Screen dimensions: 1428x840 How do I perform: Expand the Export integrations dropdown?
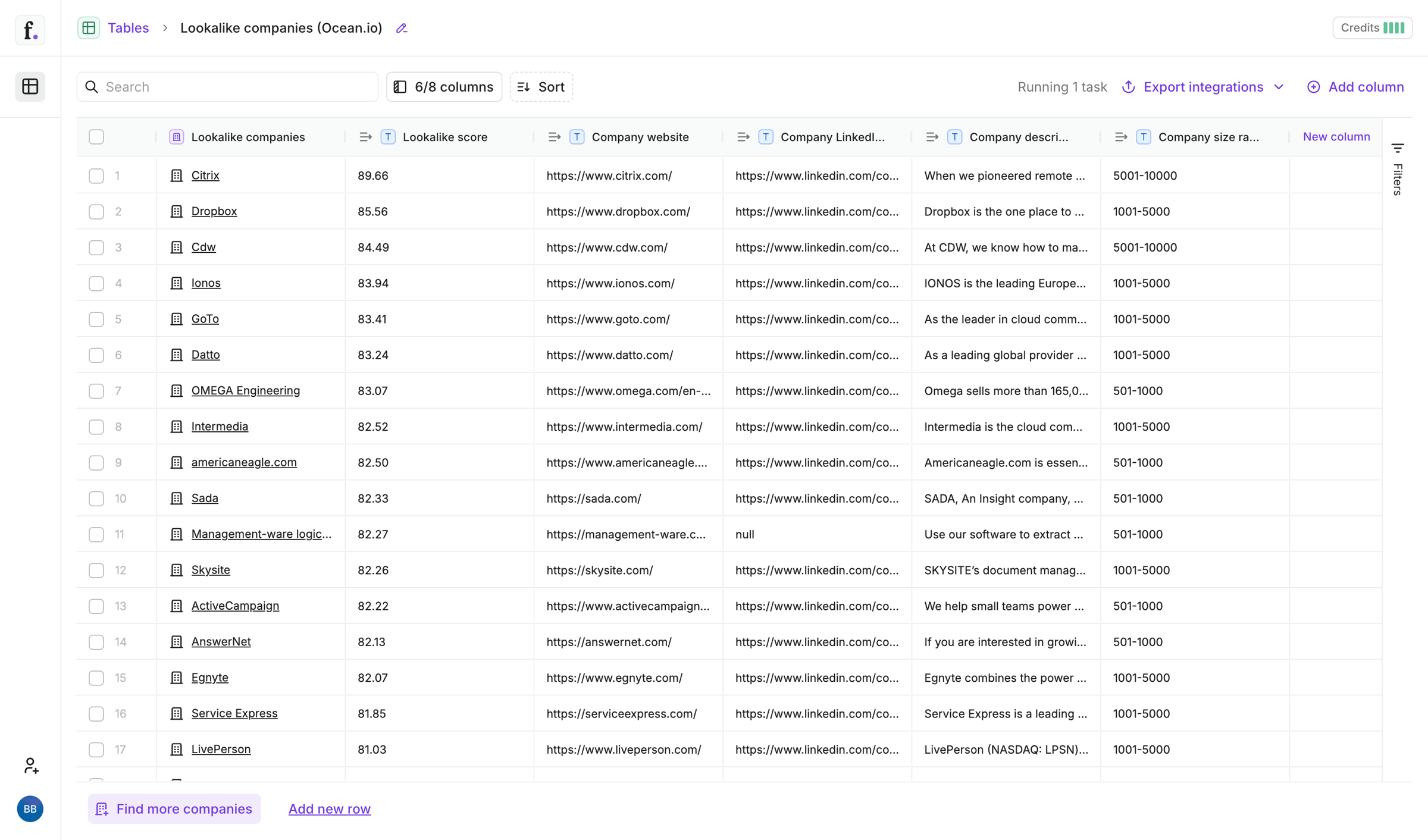point(1203,87)
